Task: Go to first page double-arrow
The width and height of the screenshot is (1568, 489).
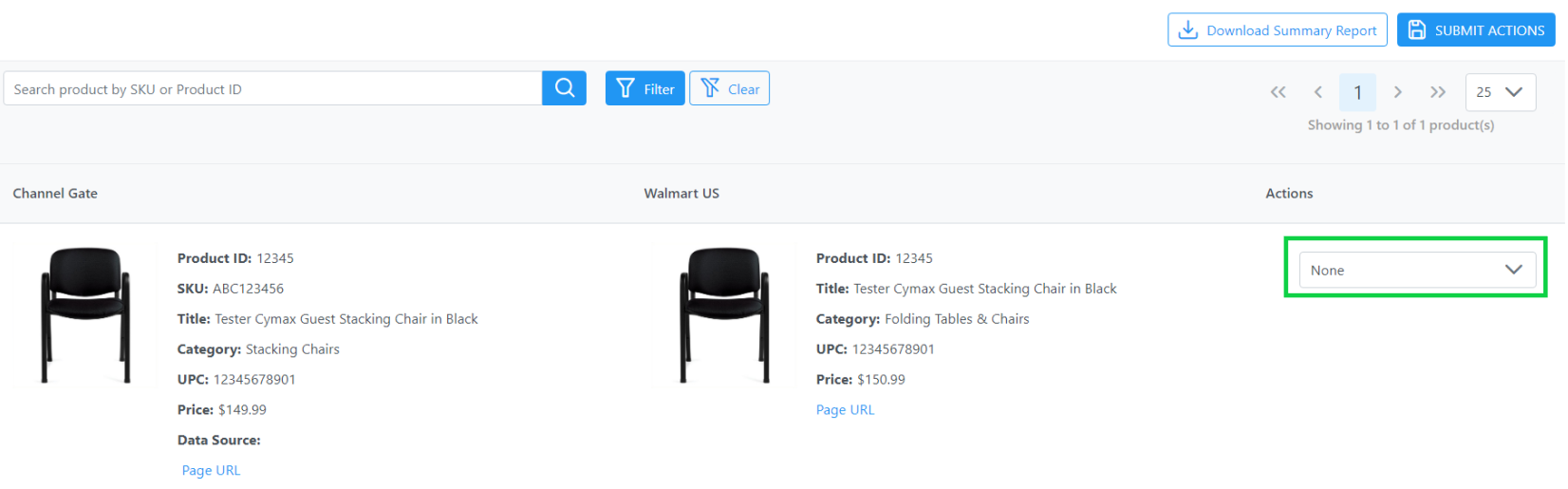Action: coord(1279,92)
